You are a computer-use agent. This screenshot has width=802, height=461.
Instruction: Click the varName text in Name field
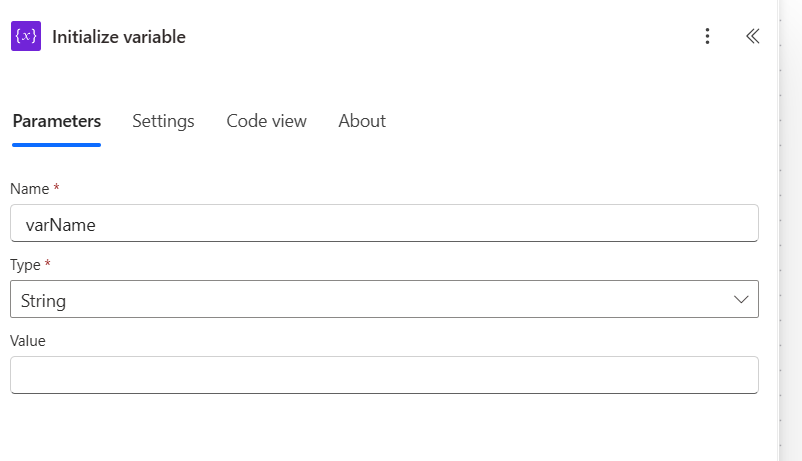(60, 225)
